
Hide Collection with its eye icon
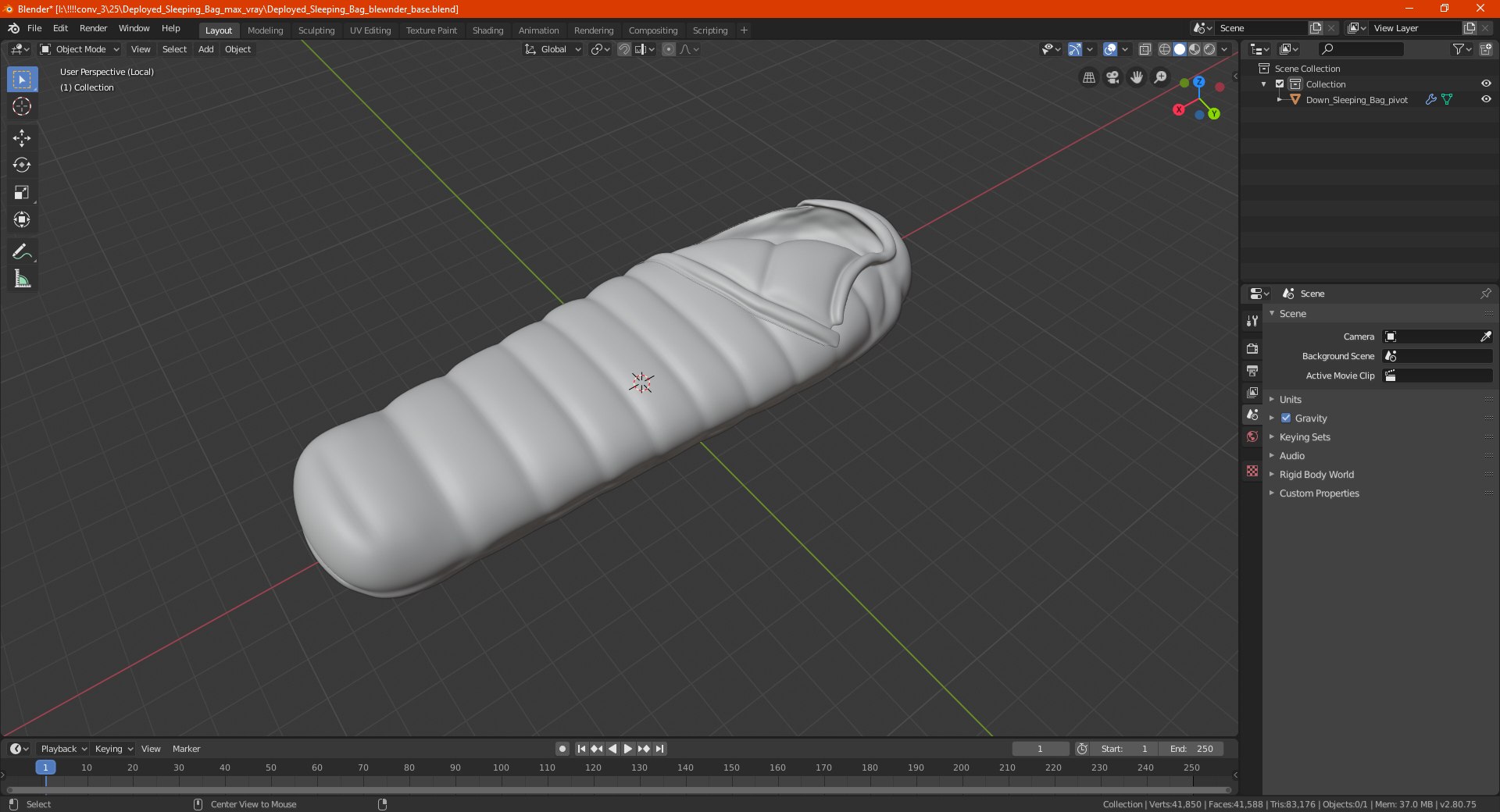[1486, 84]
